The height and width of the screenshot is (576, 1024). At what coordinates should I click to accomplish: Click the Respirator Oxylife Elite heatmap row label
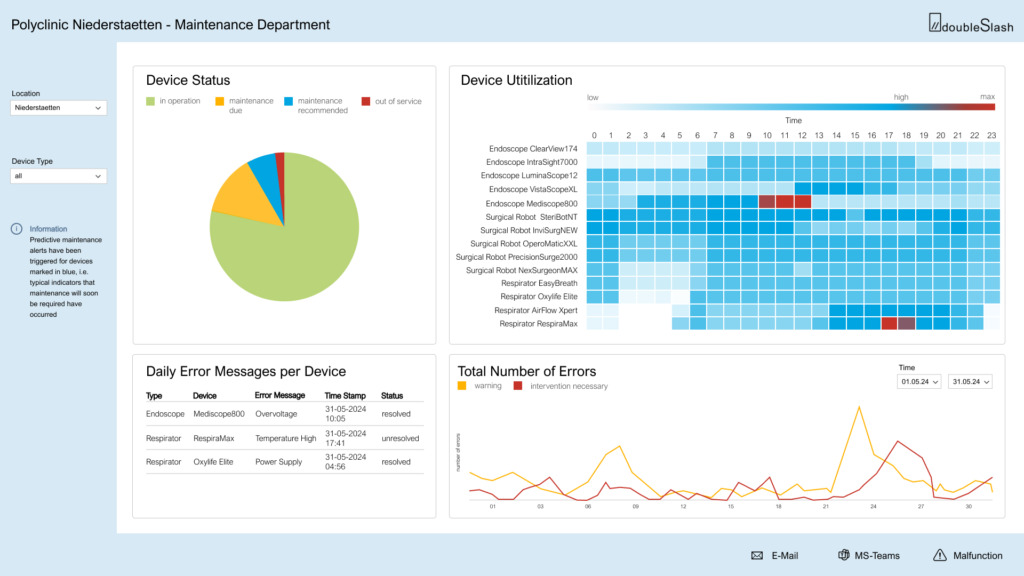(x=539, y=296)
